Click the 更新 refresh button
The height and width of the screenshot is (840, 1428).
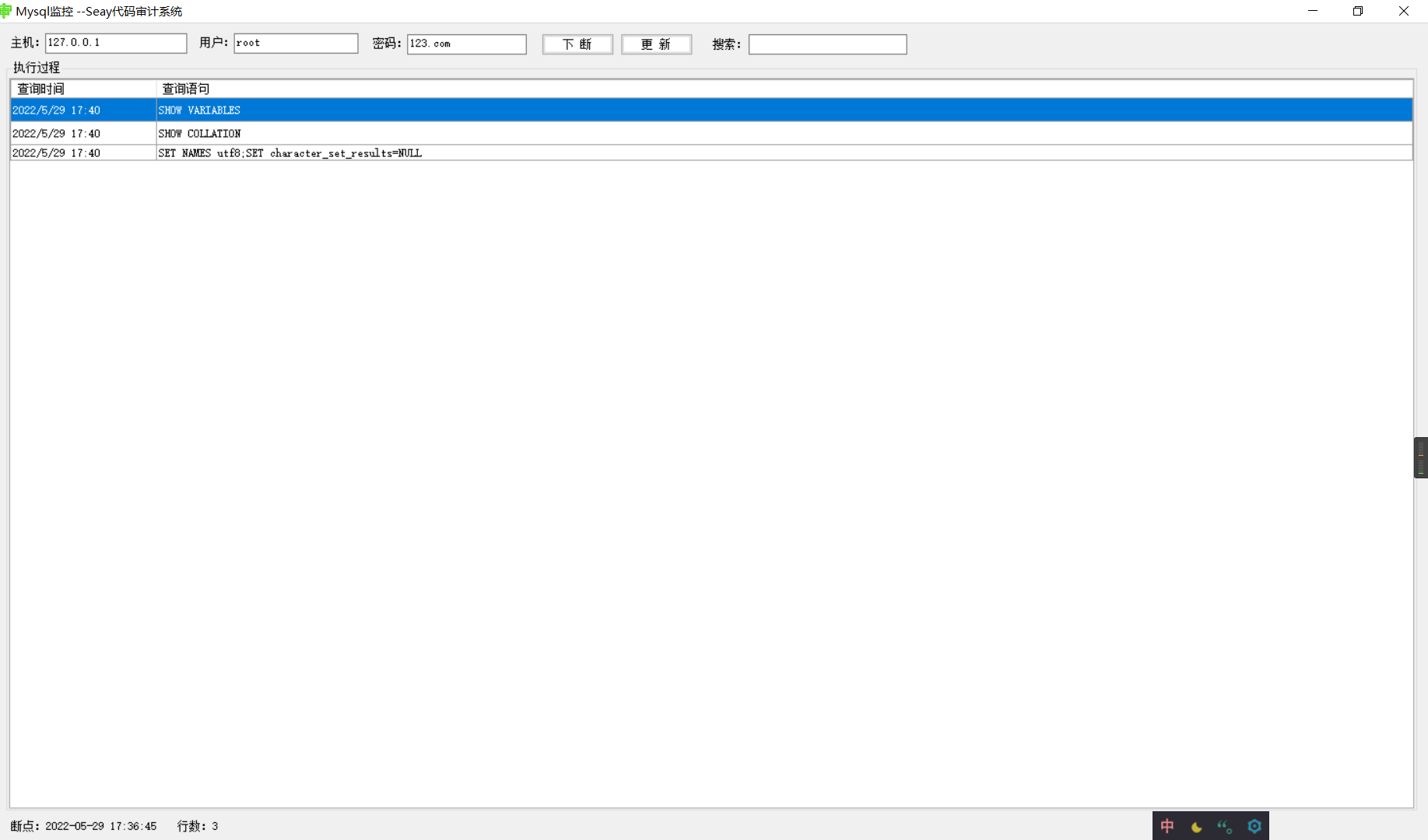tap(656, 44)
